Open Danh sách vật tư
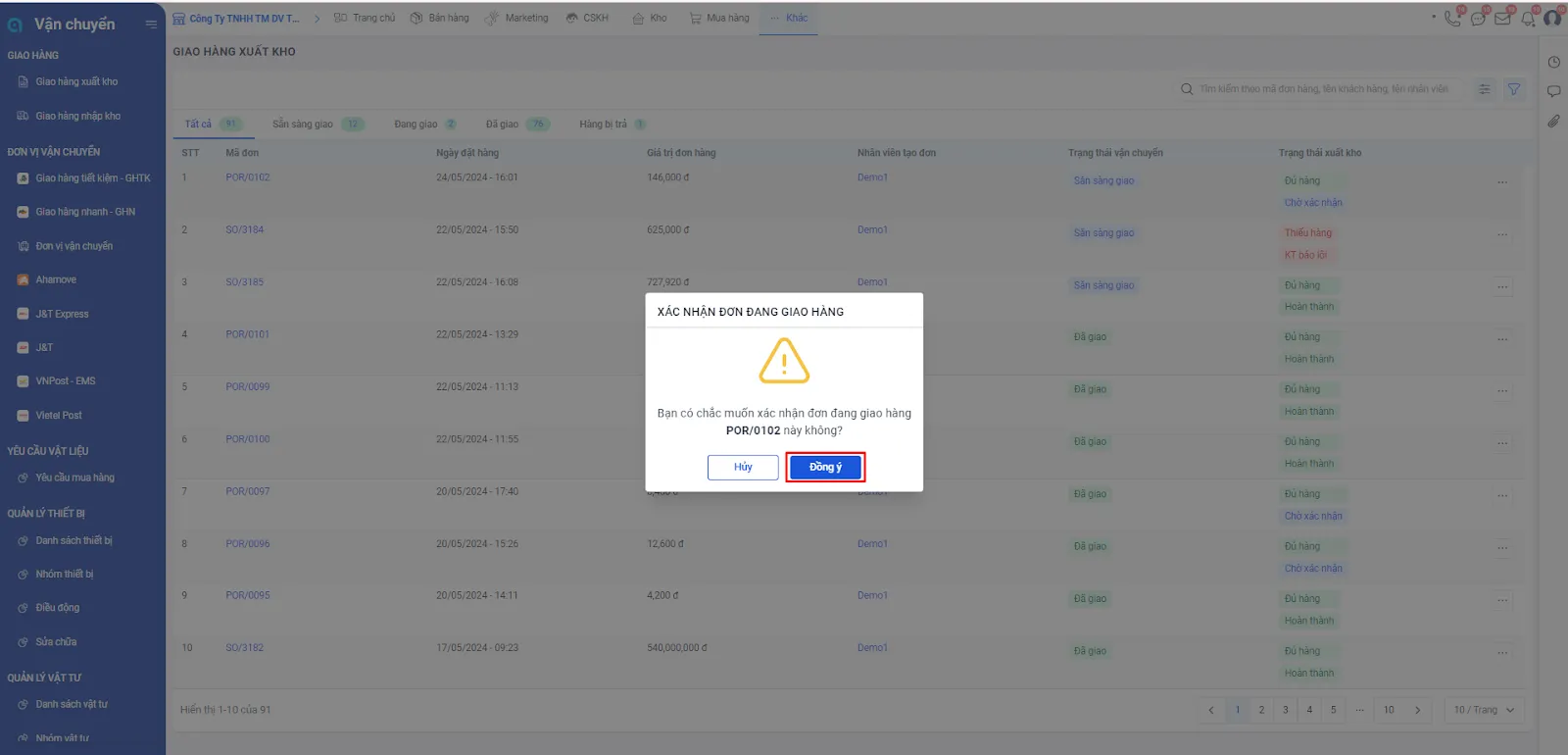The height and width of the screenshot is (755, 1568). click(x=72, y=704)
